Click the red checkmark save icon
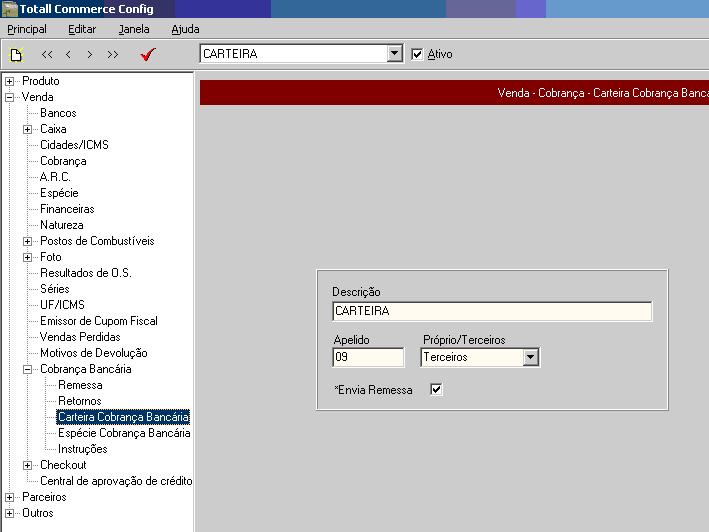The height and width of the screenshot is (532, 709). [148, 55]
